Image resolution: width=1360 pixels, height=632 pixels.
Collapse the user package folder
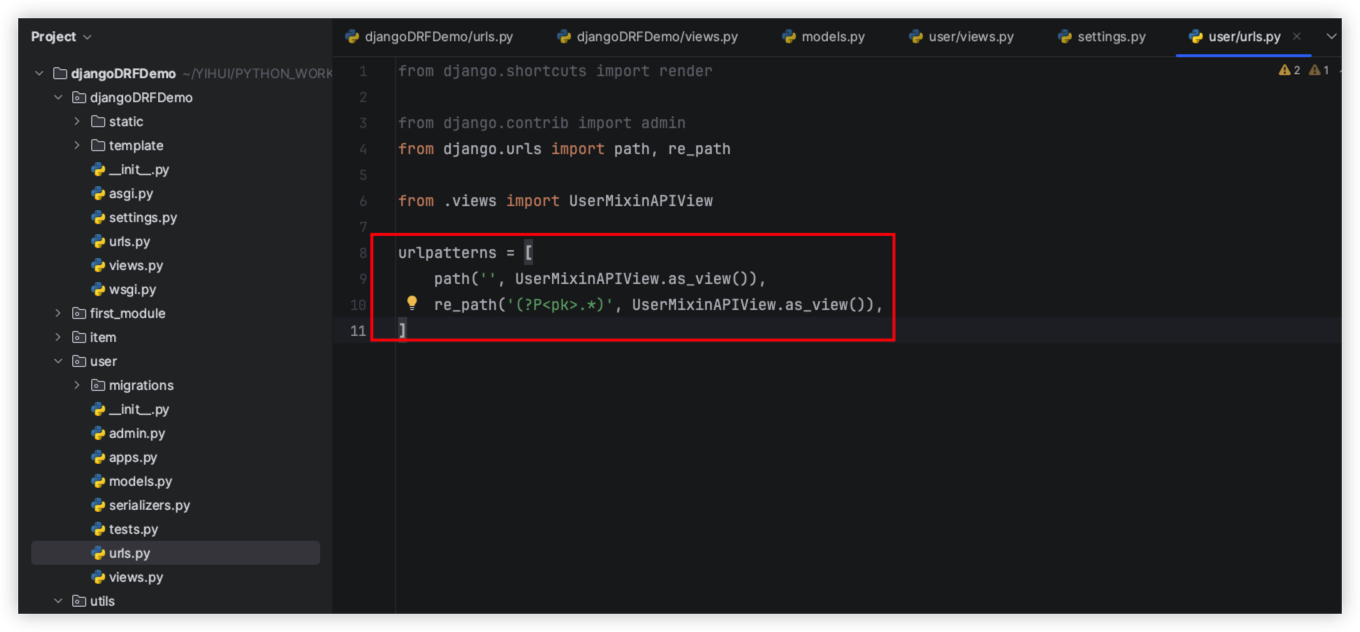tap(58, 362)
